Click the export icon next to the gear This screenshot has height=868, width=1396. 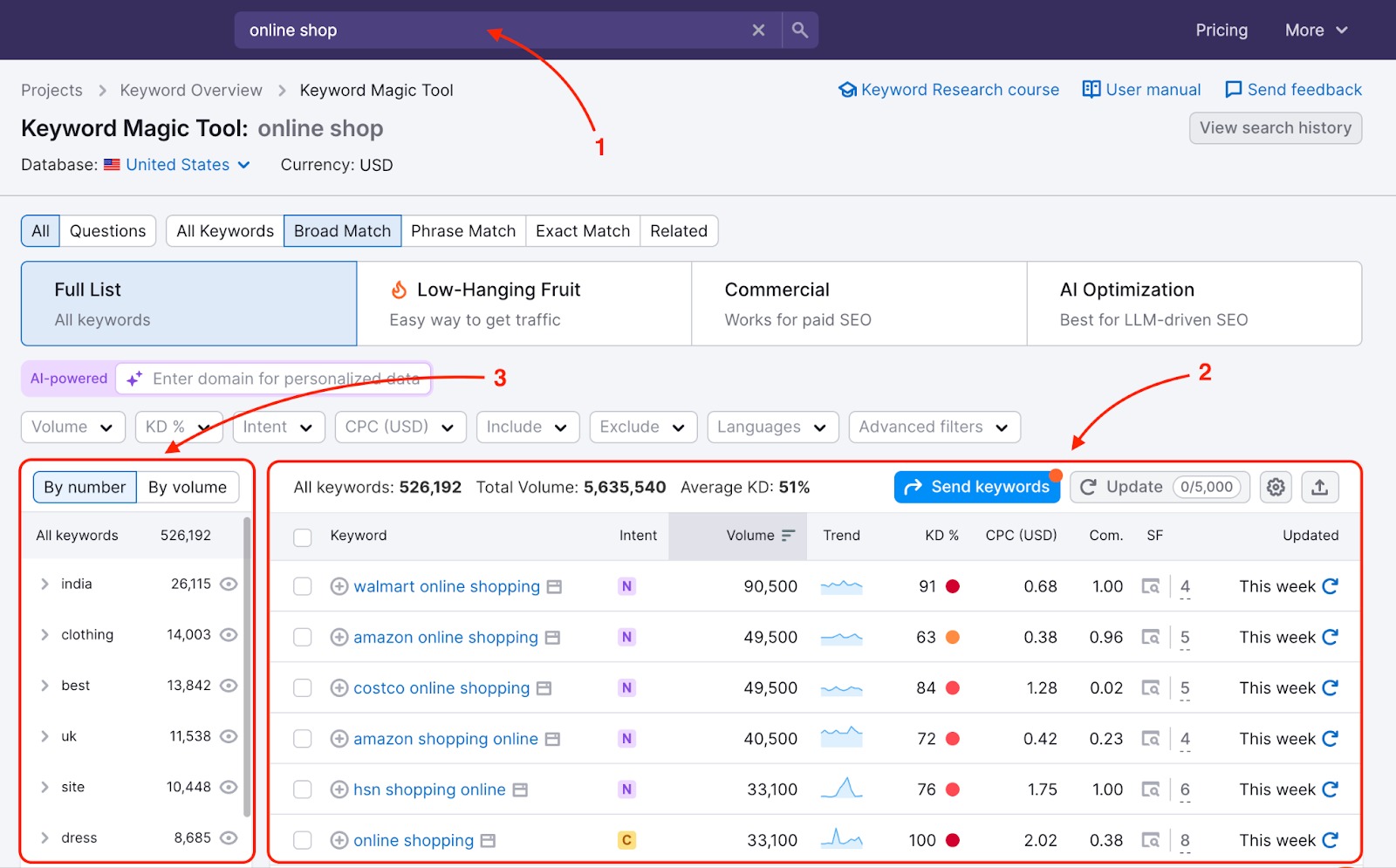(1319, 487)
